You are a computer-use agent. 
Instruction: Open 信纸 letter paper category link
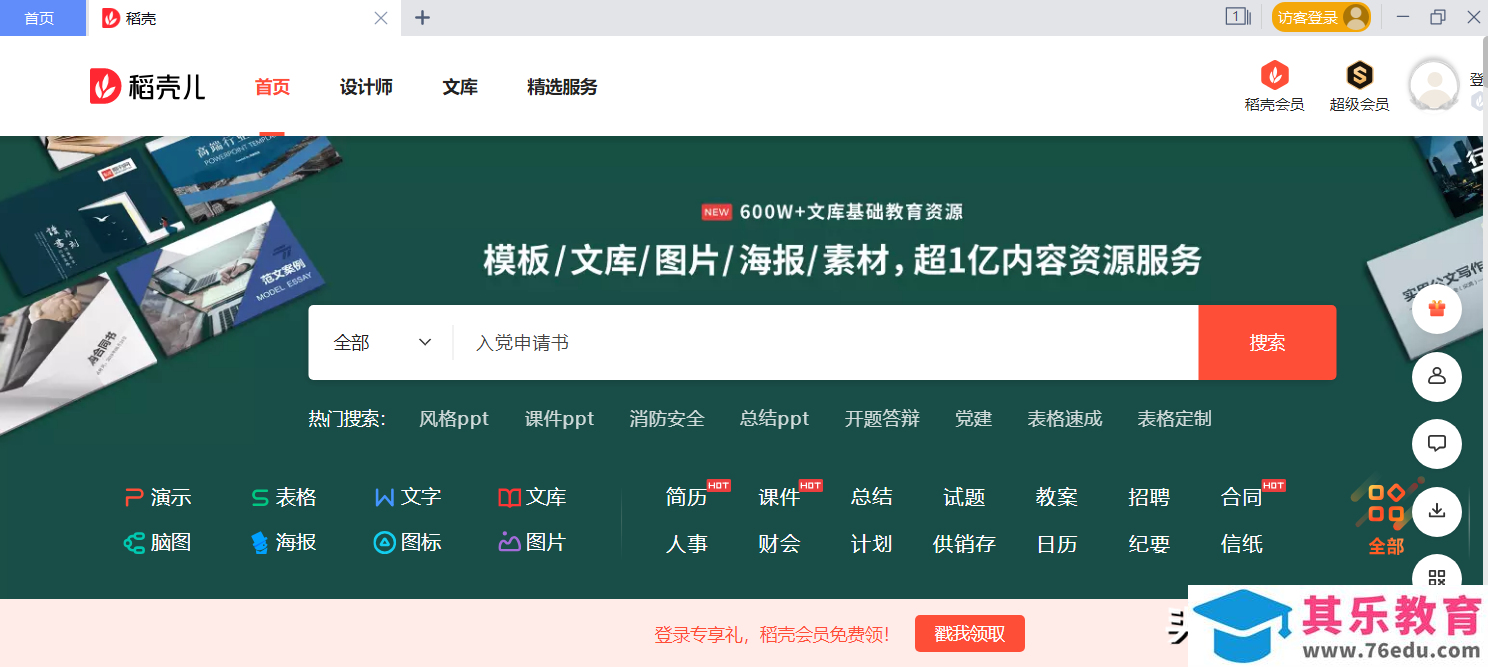click(1242, 544)
